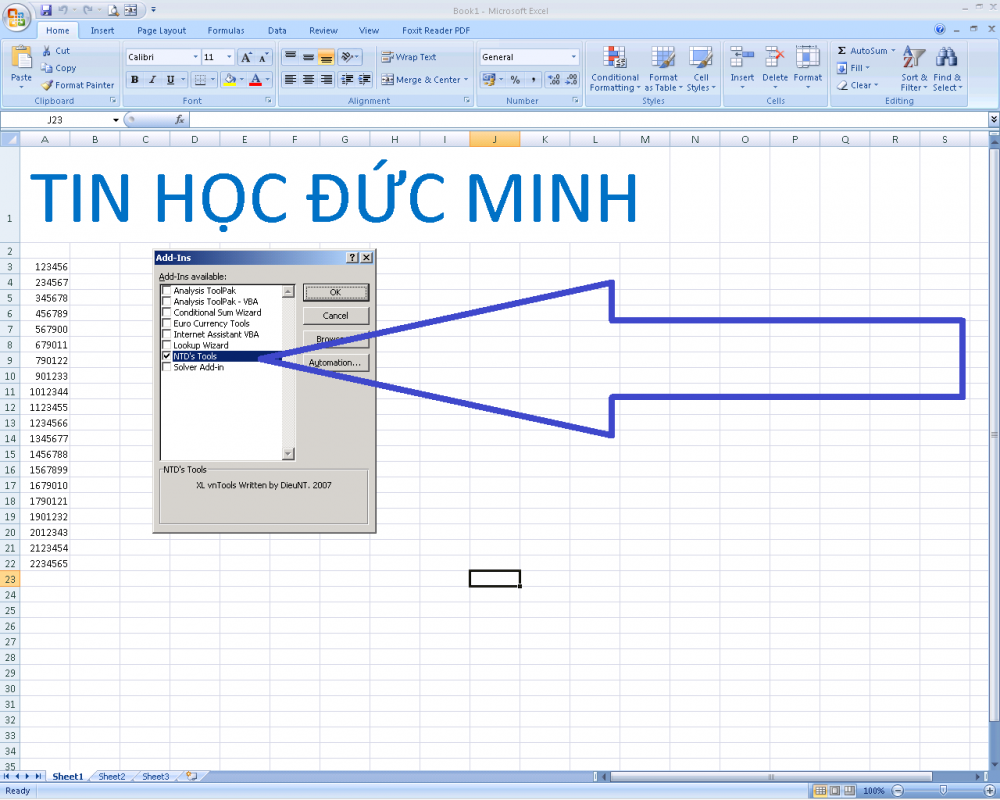Confirm Add-Ins dialog with OK
Image resolution: width=1000 pixels, height=800 pixels.
[x=335, y=292]
